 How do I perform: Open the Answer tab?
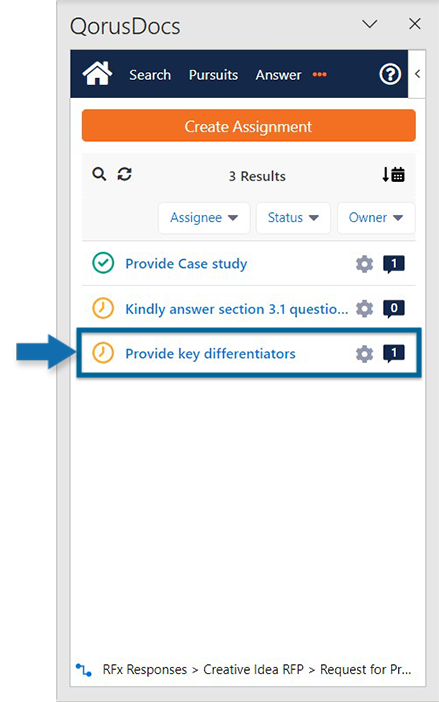pyautogui.click(x=278, y=75)
